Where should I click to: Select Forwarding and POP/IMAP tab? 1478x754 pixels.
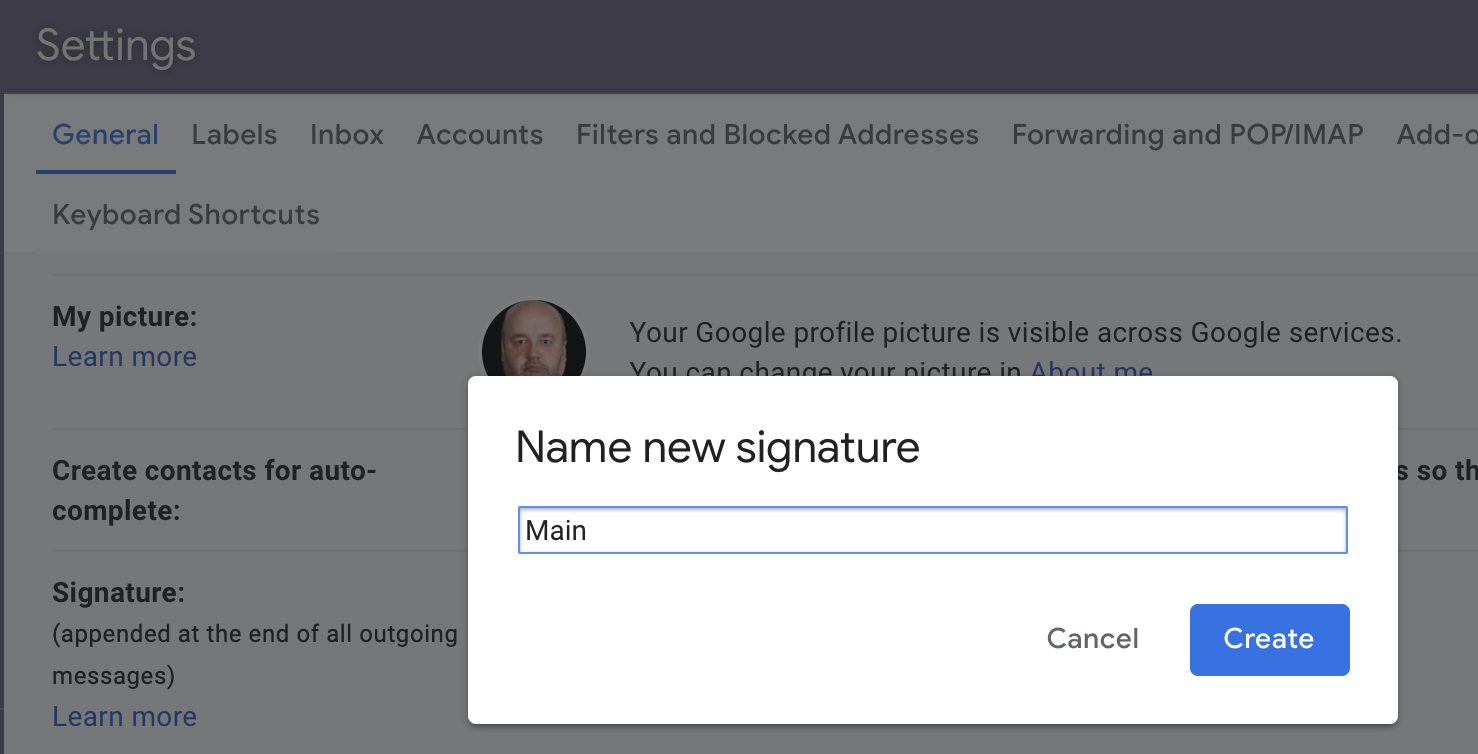coord(1187,135)
